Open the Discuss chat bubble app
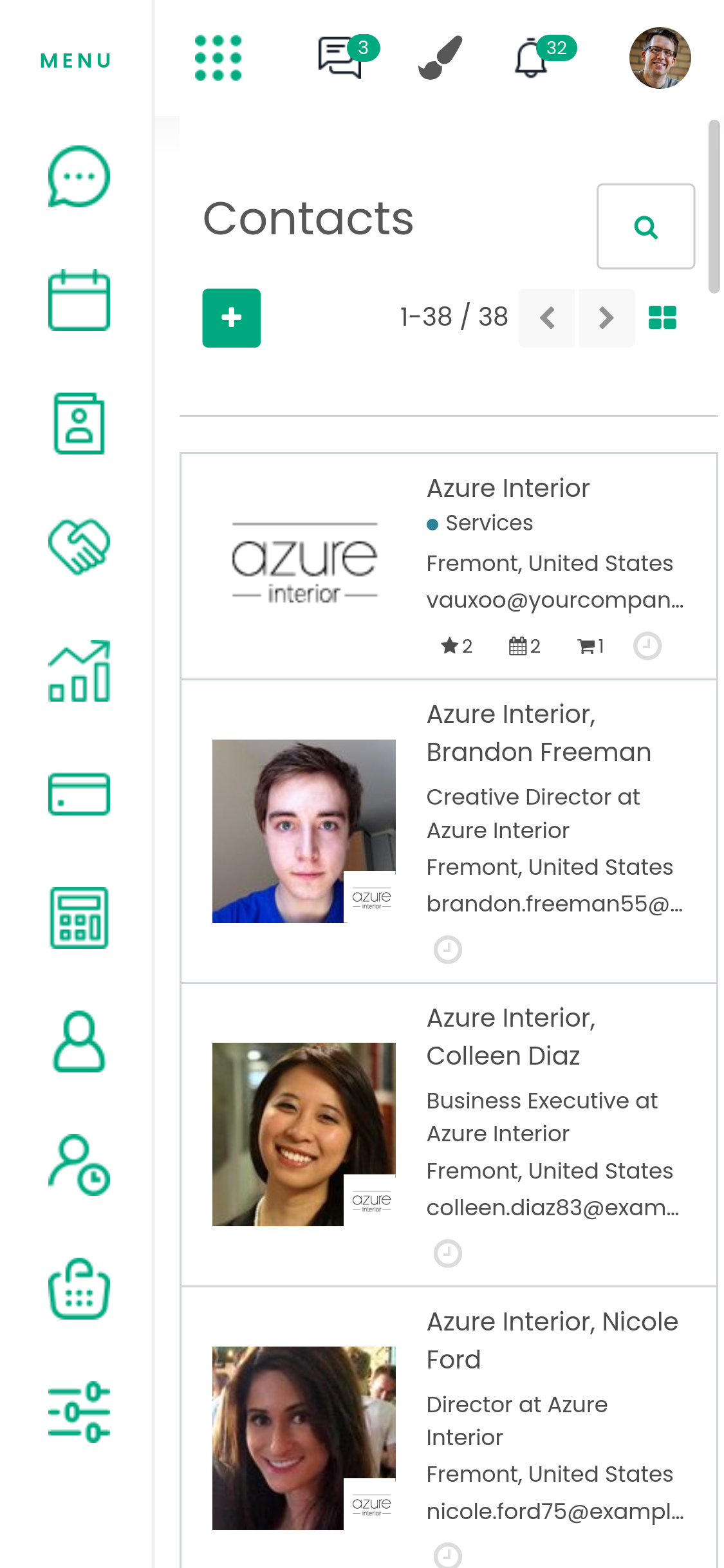Image resolution: width=724 pixels, height=1568 pixels. click(79, 176)
